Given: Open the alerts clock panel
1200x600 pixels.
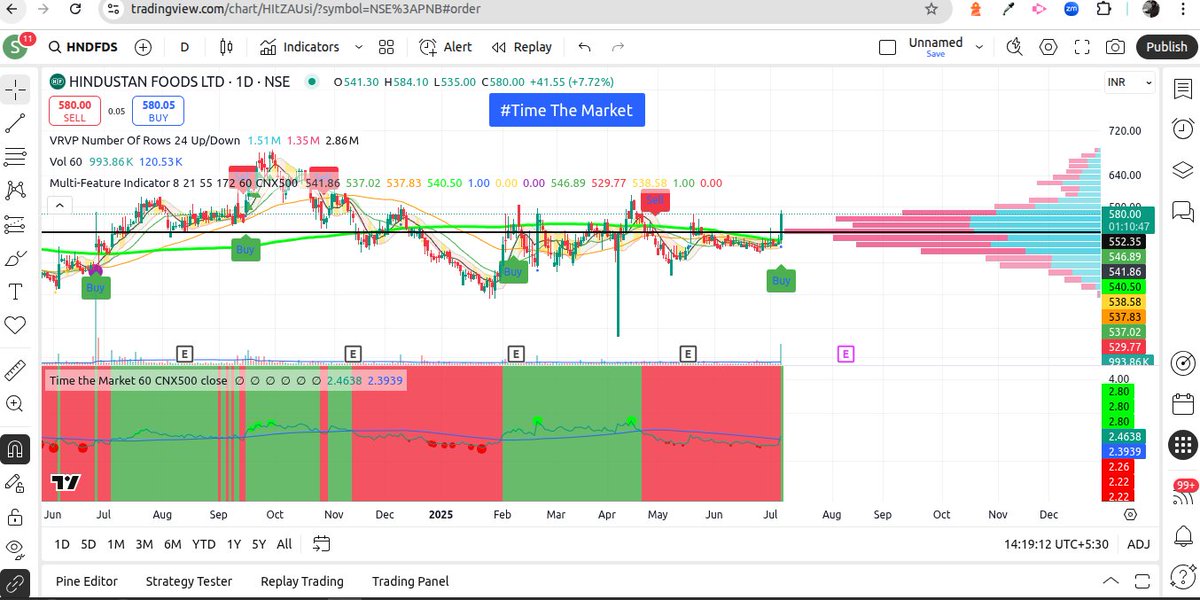Looking at the screenshot, I should click(x=1181, y=128).
